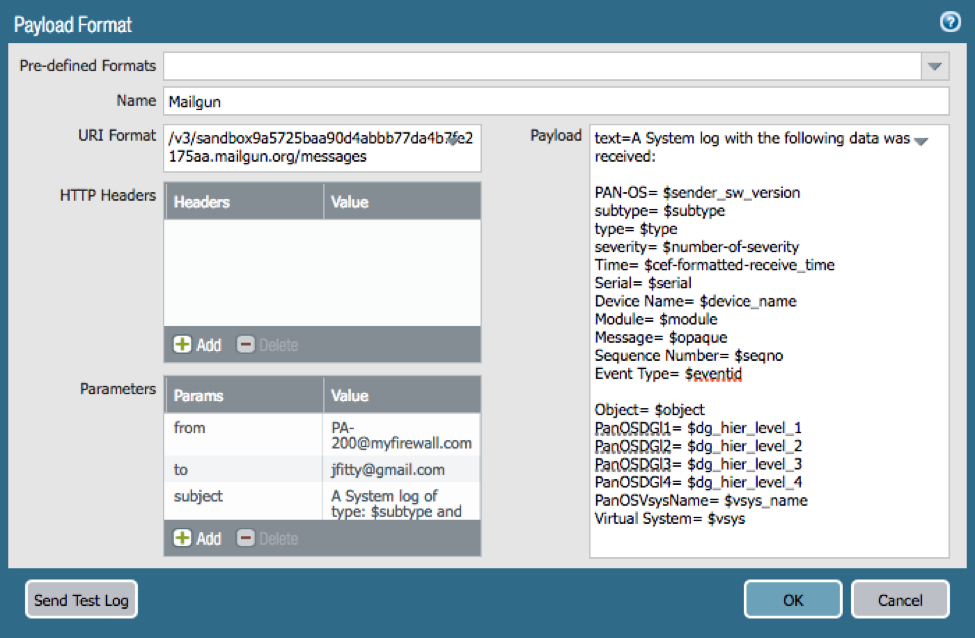Select the 'to' parameter name cell
Viewport: 975px width, 638px height.
pyautogui.click(x=243, y=470)
